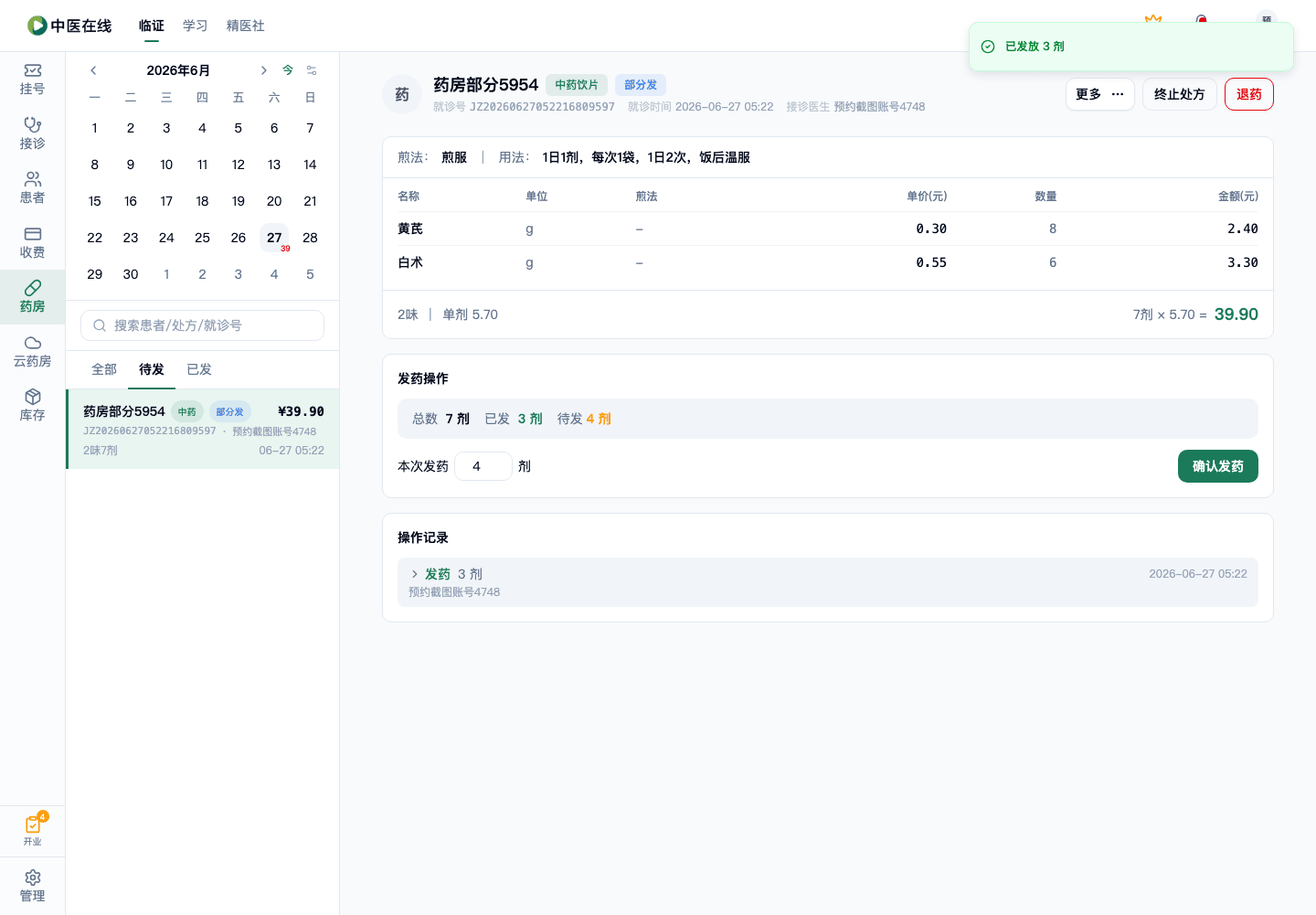Open 开业 checklist icon with badge
The image size is (1316, 915).
32,830
